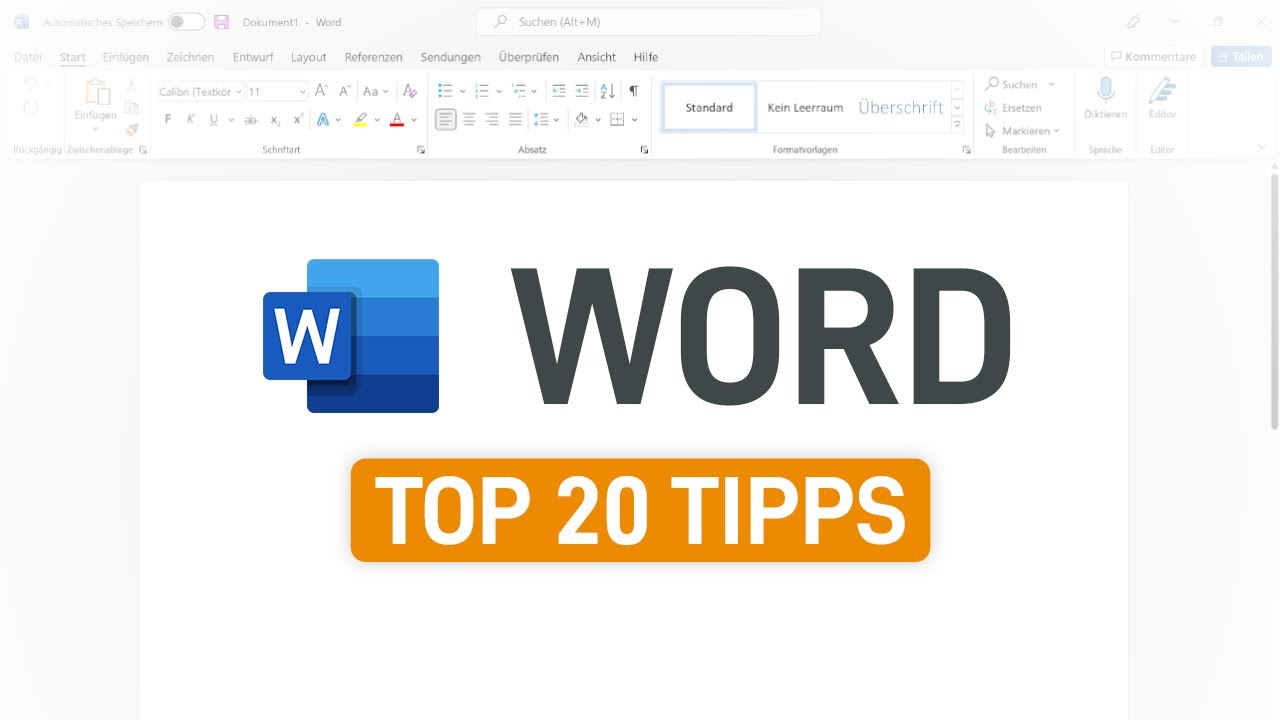Open the highlight color dropdown arrow
Screen dimensions: 1280x720
pos(377,120)
